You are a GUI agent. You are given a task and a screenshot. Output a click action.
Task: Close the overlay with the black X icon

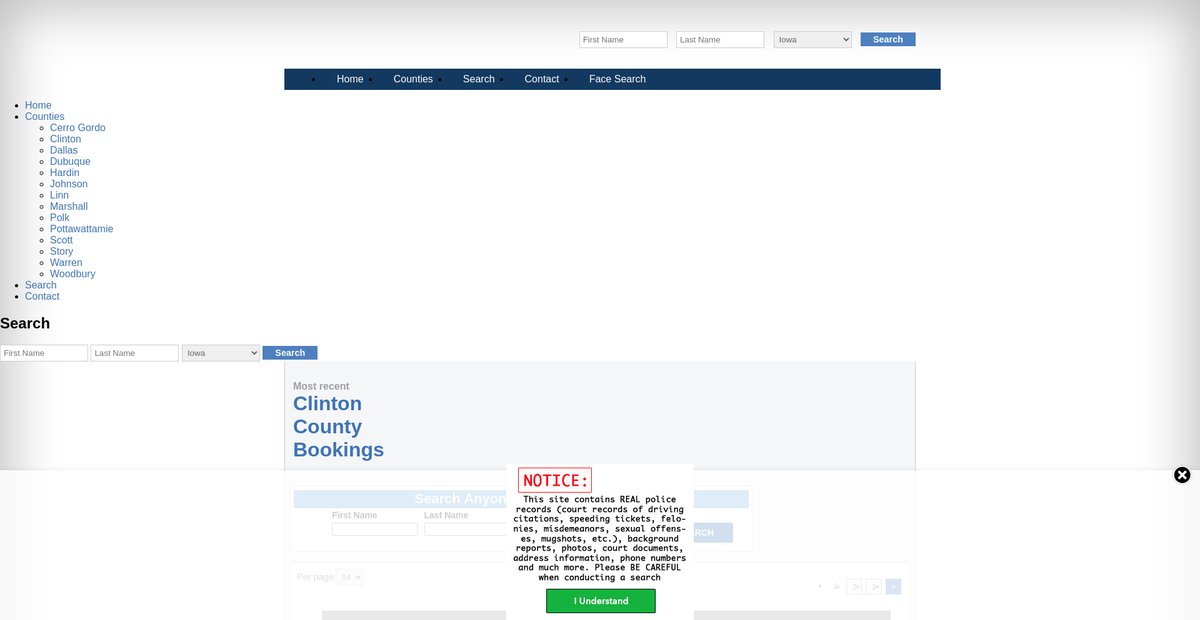point(1182,475)
